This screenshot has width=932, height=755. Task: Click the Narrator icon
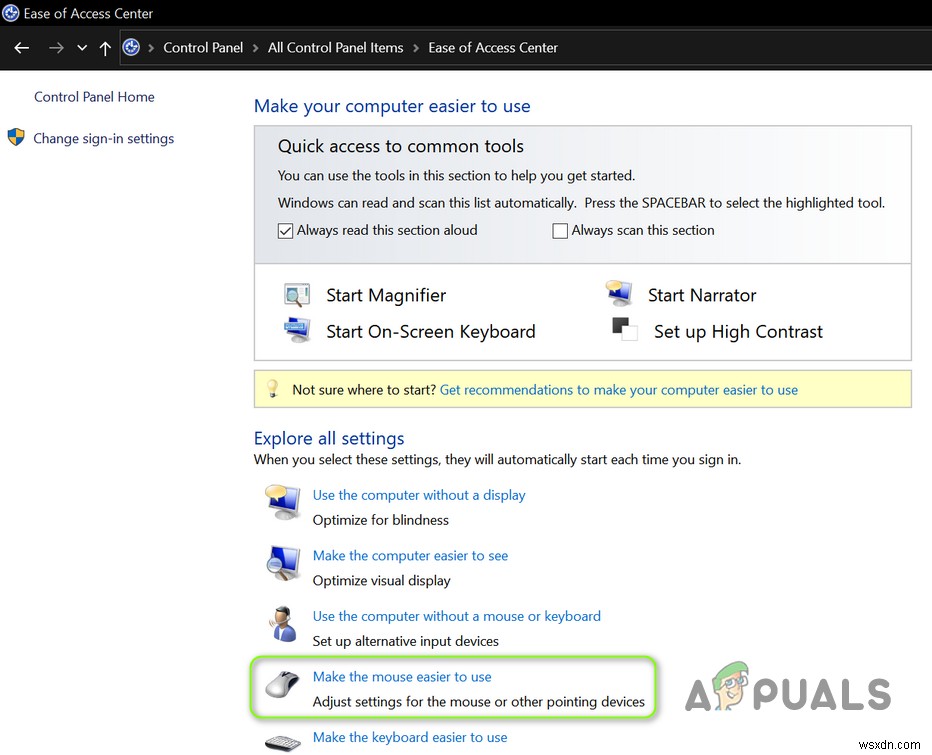point(619,294)
